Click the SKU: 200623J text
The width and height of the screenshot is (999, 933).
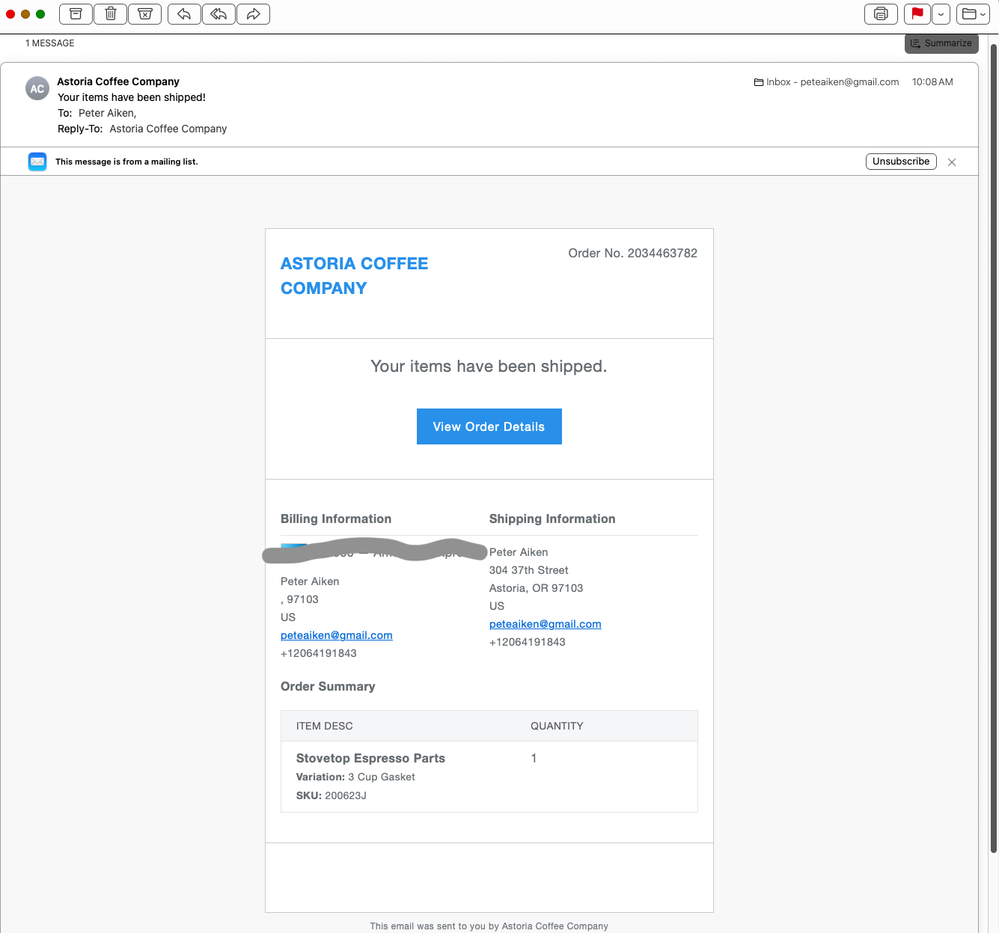pos(331,795)
